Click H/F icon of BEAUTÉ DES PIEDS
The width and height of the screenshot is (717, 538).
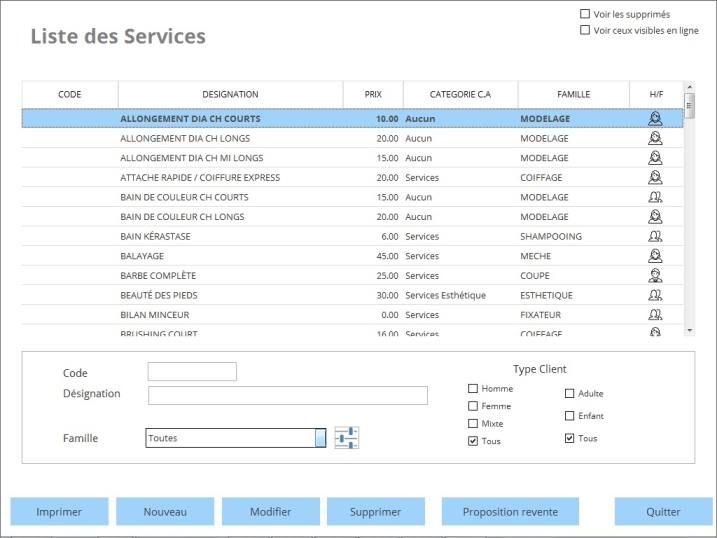656,295
